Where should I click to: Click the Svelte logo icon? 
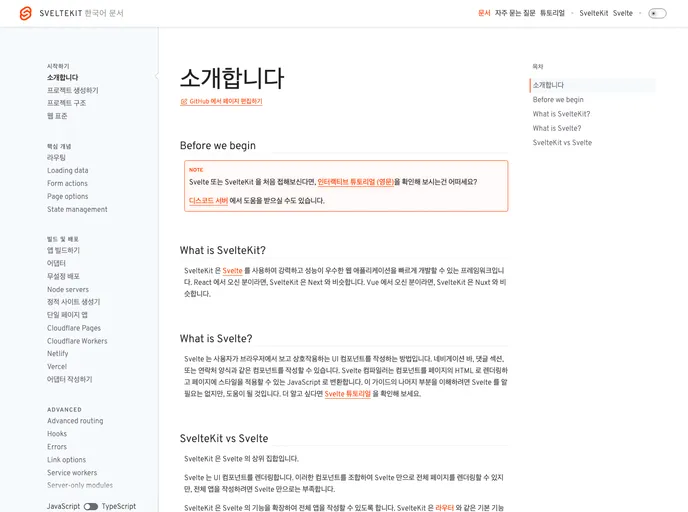pyautogui.click(x=25, y=13)
